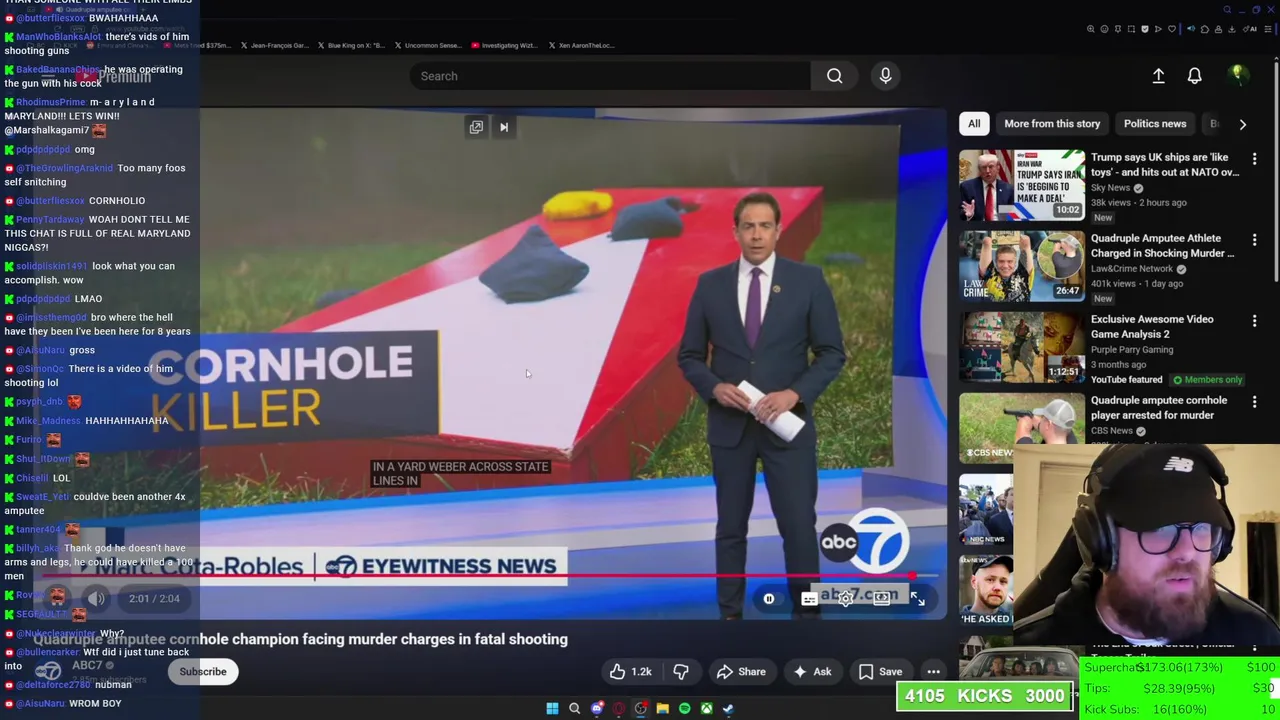The height and width of the screenshot is (720, 1280).
Task: Subscribe to the ABC7 channel
Action: 203,672
